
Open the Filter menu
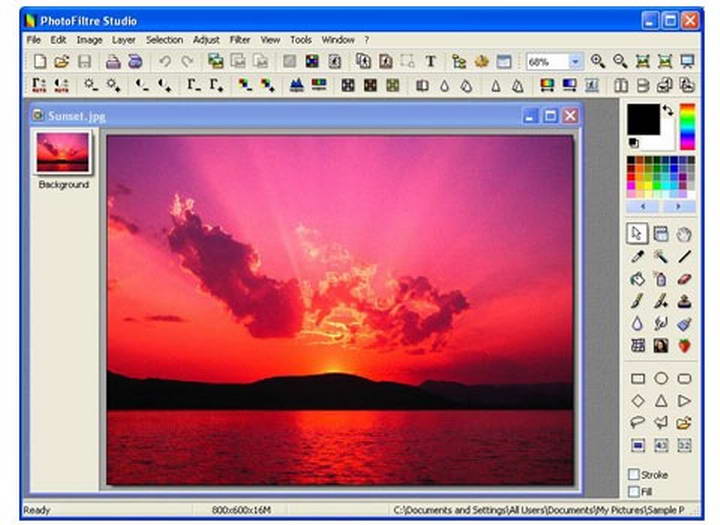pyautogui.click(x=240, y=40)
